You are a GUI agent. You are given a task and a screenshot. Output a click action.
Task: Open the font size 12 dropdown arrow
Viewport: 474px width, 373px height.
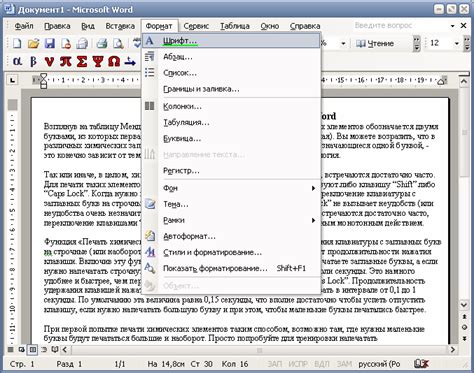[x=456, y=43]
